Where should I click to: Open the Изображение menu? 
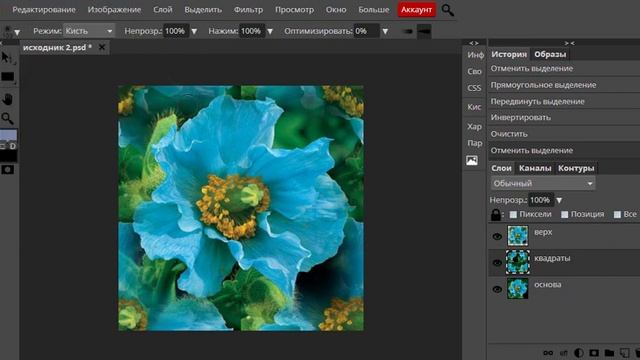click(114, 9)
